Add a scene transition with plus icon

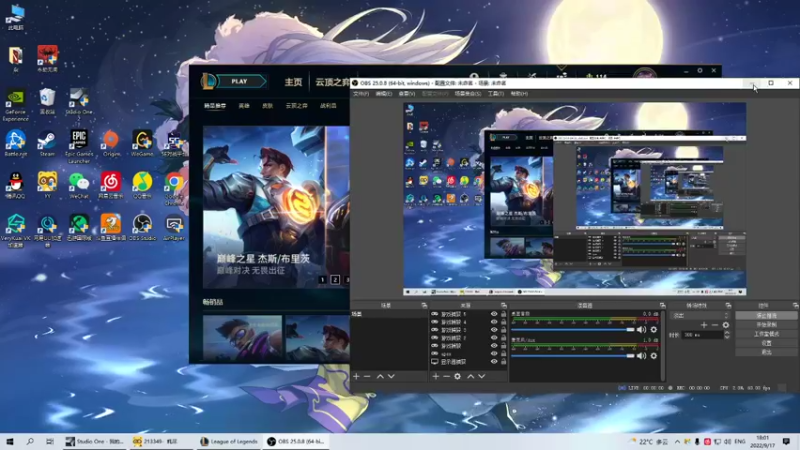point(704,325)
